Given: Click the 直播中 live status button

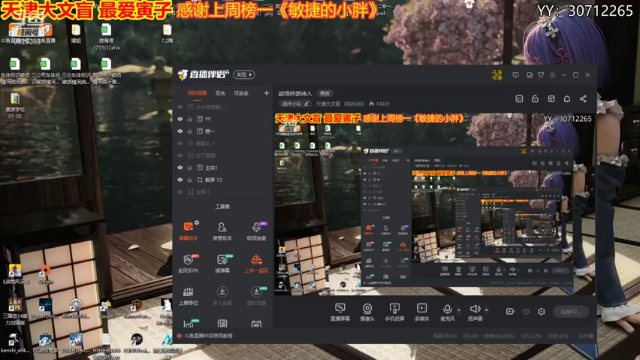Looking at the screenshot, I should pos(571,311).
